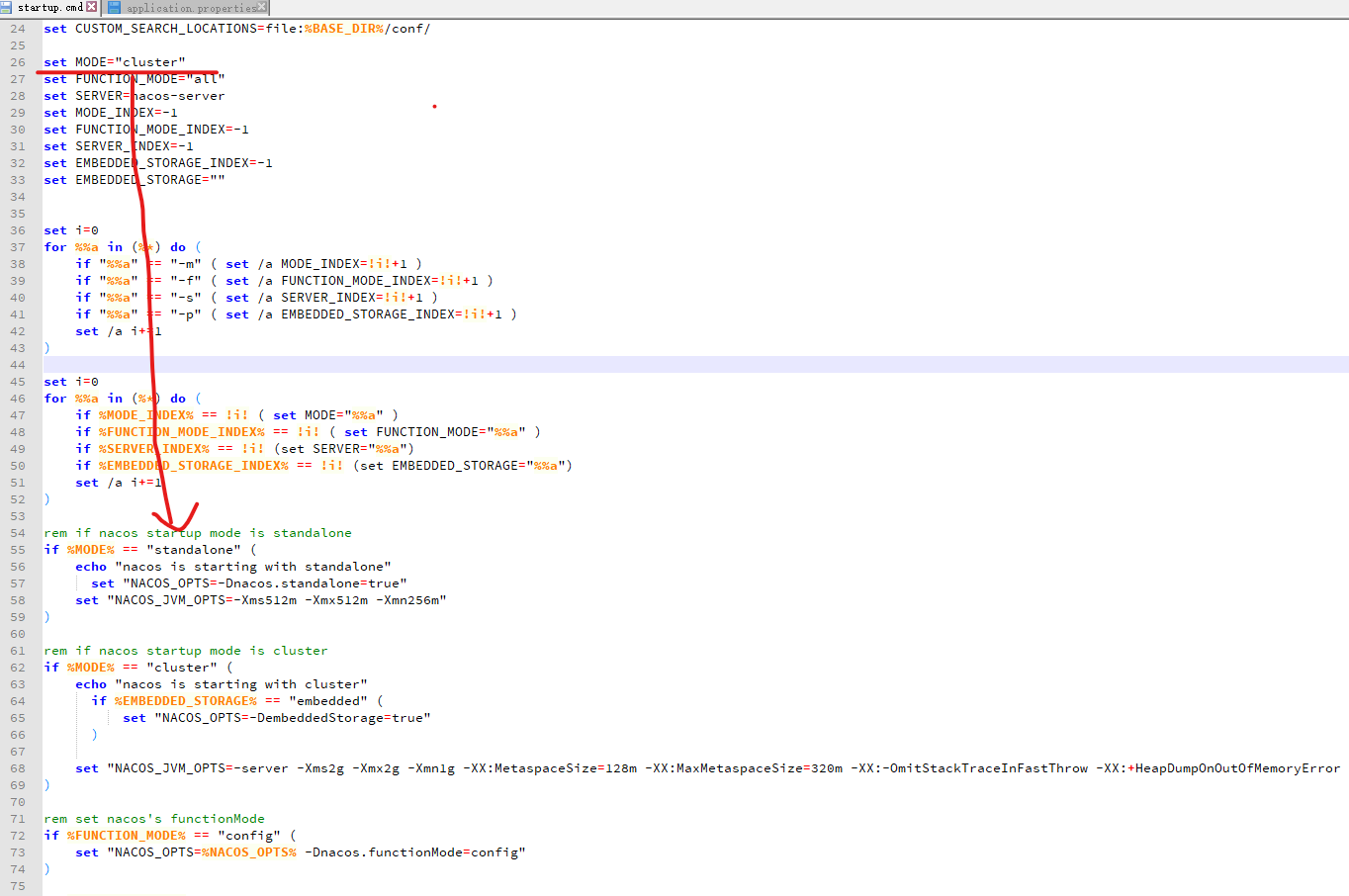The image size is (1349, 896).
Task: Click the 'if %EMBEDDED_STORAGE_INDEX%' line
Action: [323, 466]
